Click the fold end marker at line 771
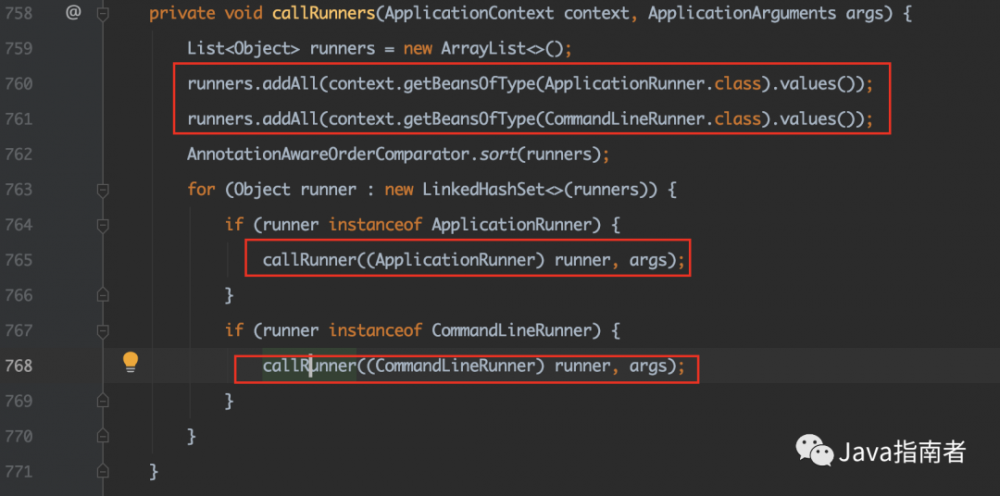Viewport: 1000px width, 496px height. click(x=103, y=471)
